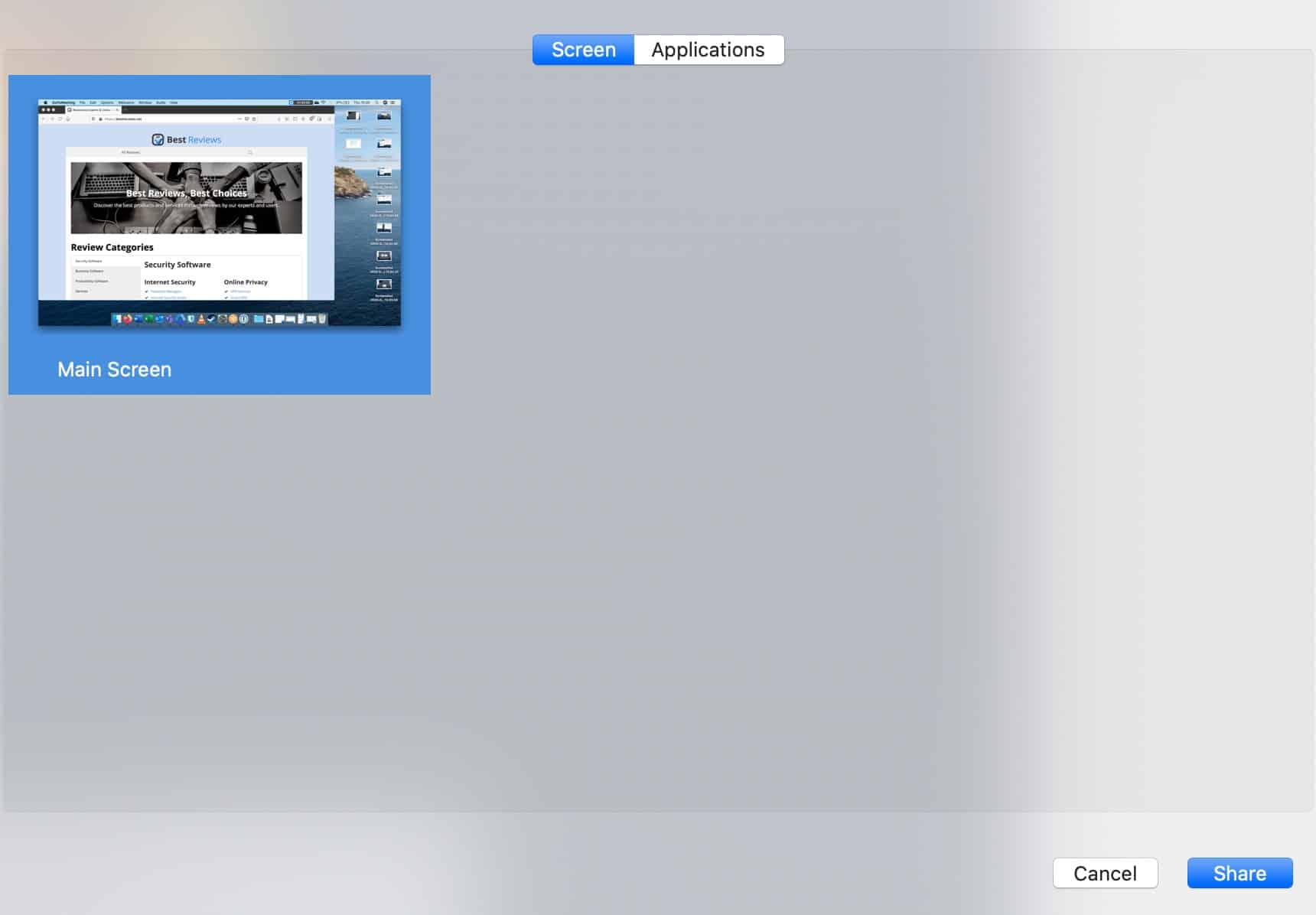The image size is (1316, 915).
Task: Click the GoToMeeting timer in the preview menu bar
Action: 304,101
